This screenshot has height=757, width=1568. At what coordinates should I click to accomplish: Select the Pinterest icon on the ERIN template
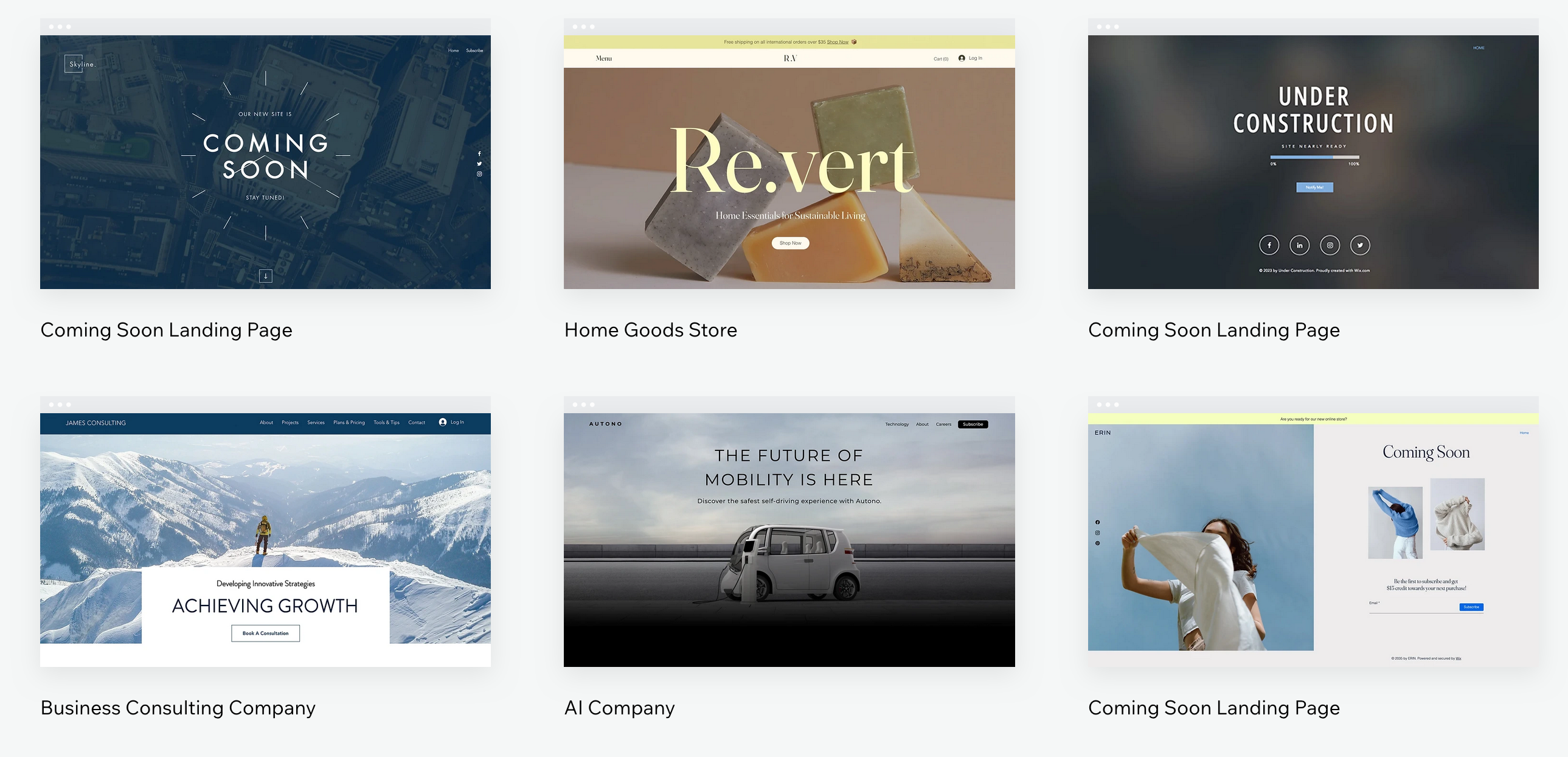(1098, 543)
